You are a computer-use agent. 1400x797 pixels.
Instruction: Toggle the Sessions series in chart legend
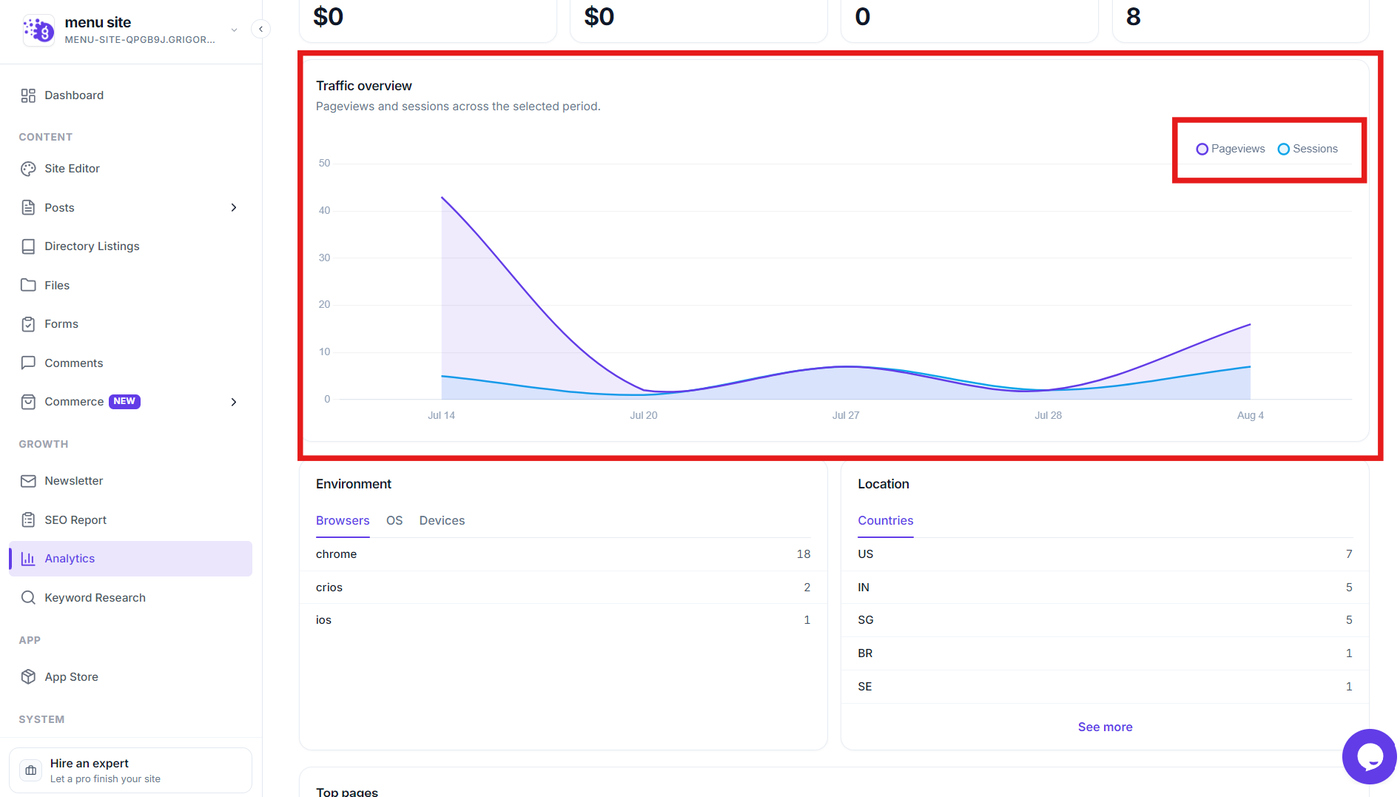(1307, 149)
